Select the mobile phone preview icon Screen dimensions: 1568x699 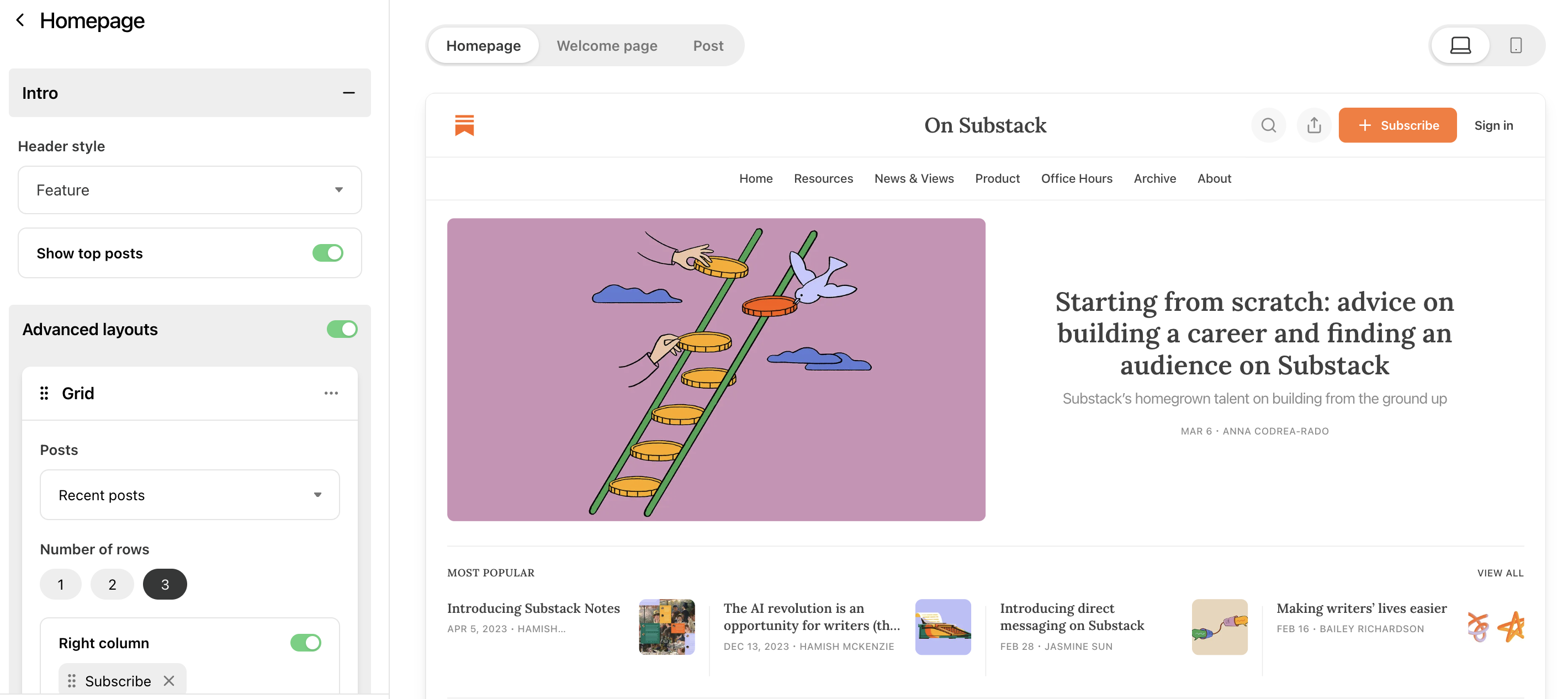coord(1515,45)
